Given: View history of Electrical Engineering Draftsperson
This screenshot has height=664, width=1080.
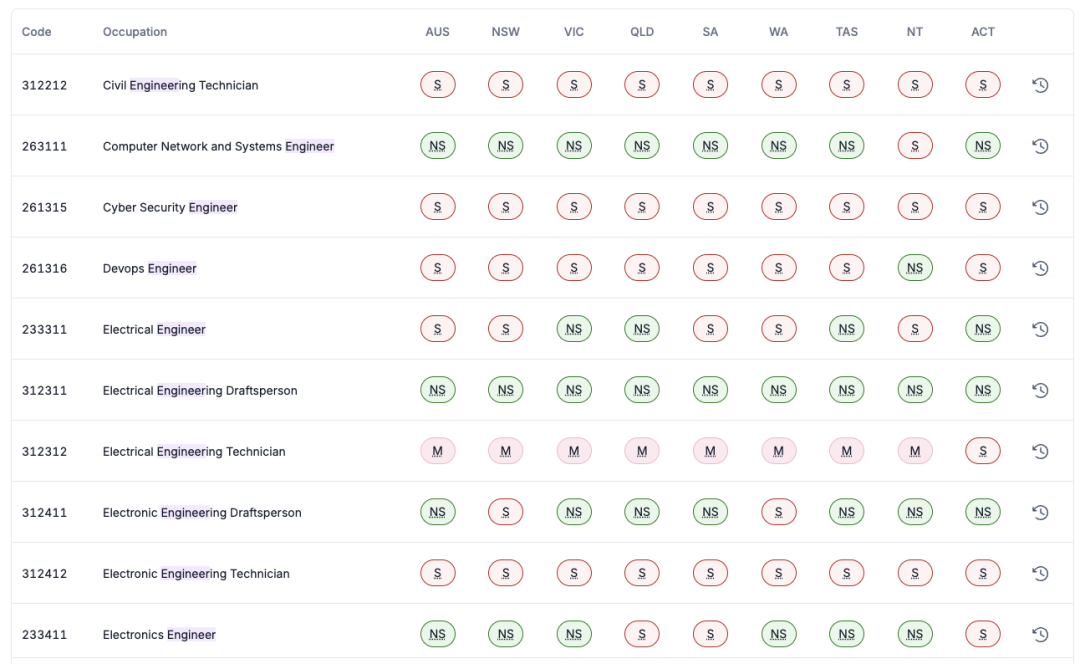Looking at the screenshot, I should 1040,390.
